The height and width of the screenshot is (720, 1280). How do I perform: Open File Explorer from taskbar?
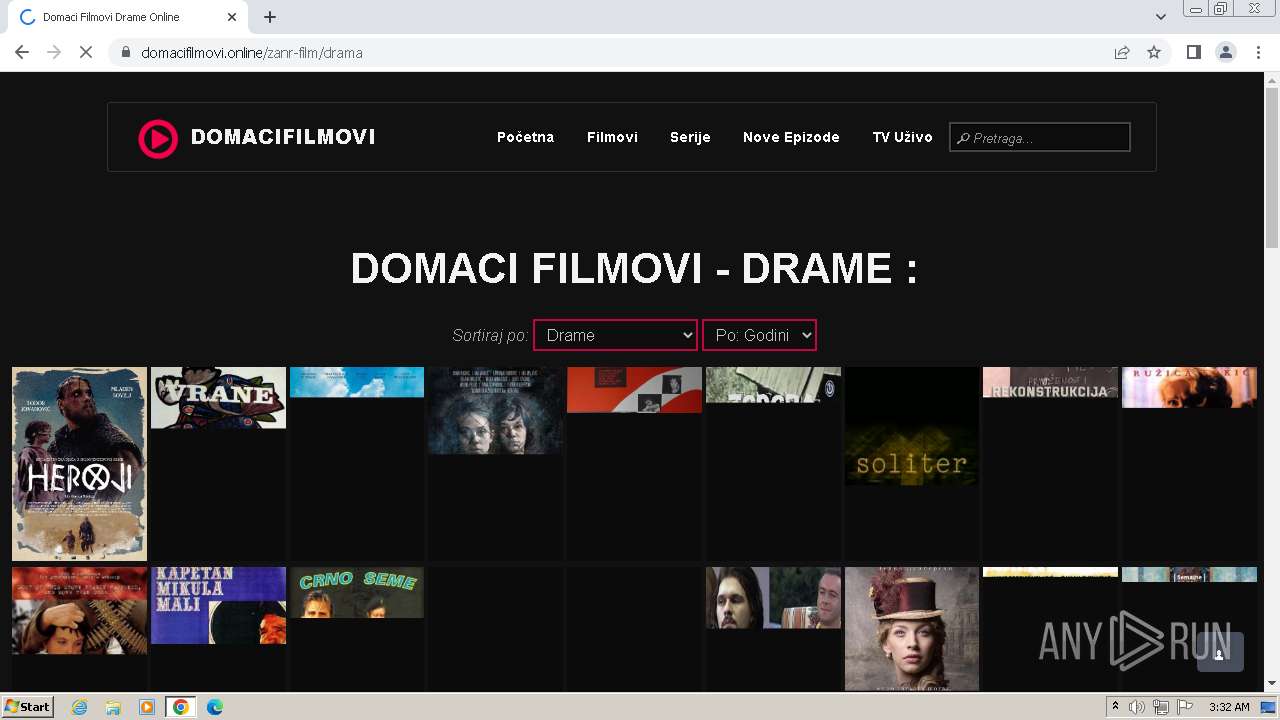[x=113, y=707]
